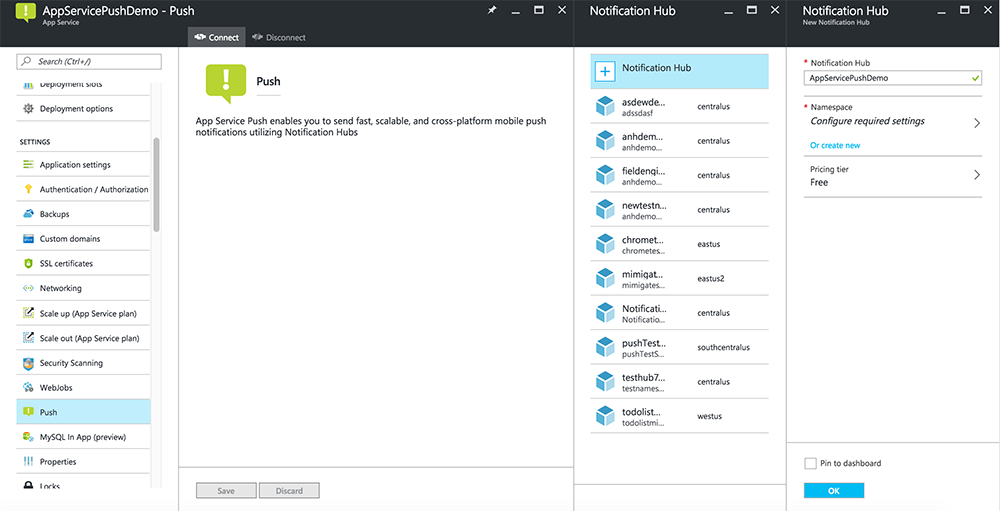Select the Backups cloud icon
1000x511 pixels.
click(x=28, y=214)
